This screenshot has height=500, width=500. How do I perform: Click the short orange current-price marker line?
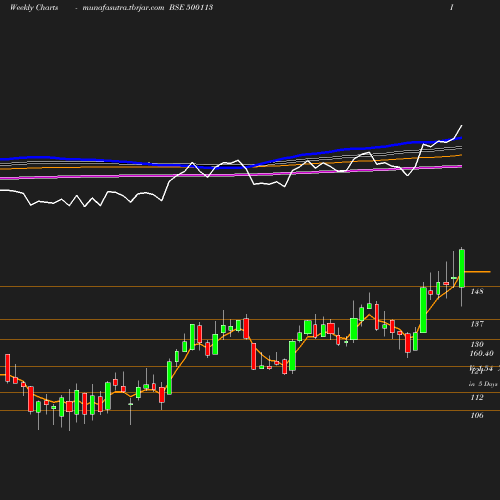tap(477, 272)
